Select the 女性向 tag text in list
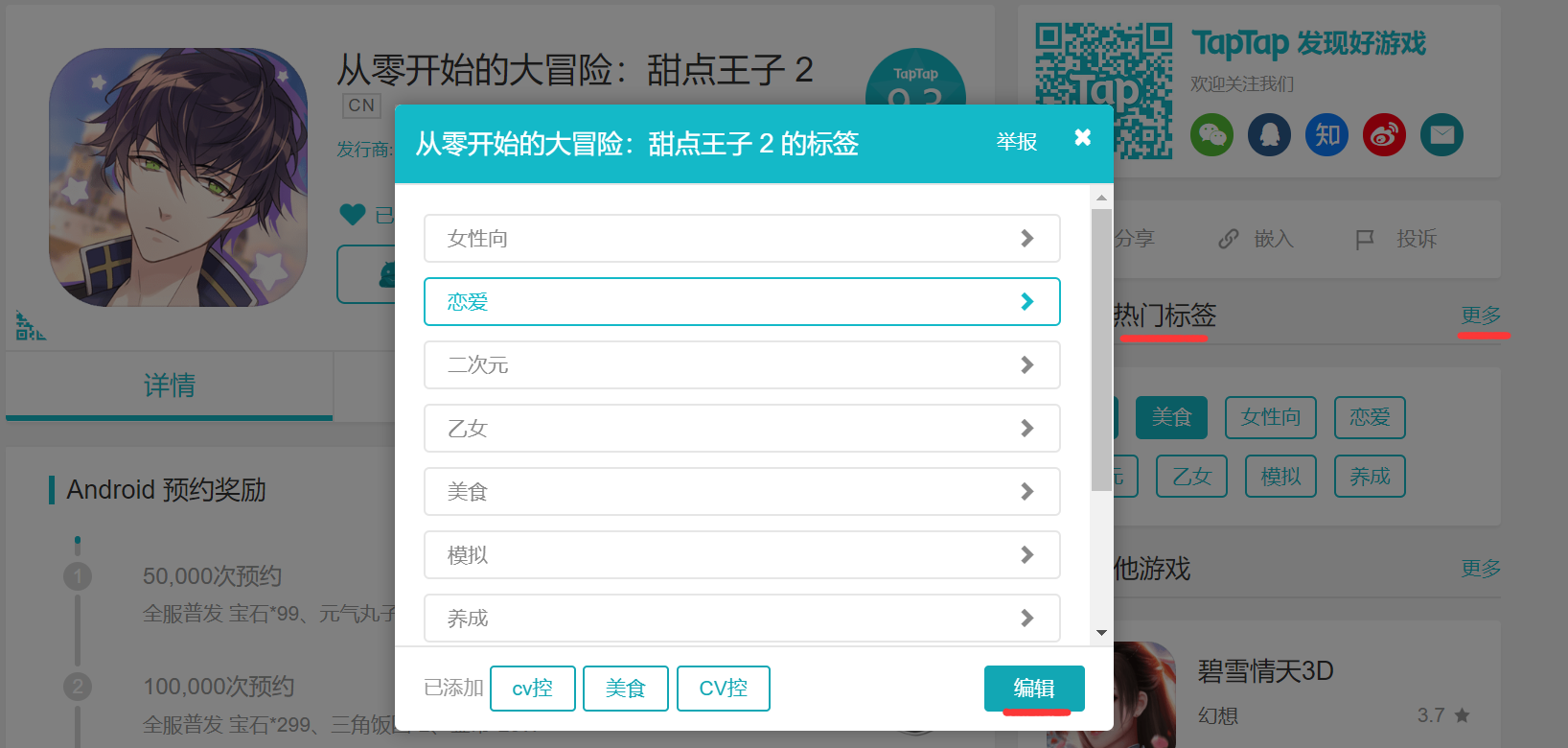The width and height of the screenshot is (1568, 748). [x=477, y=238]
